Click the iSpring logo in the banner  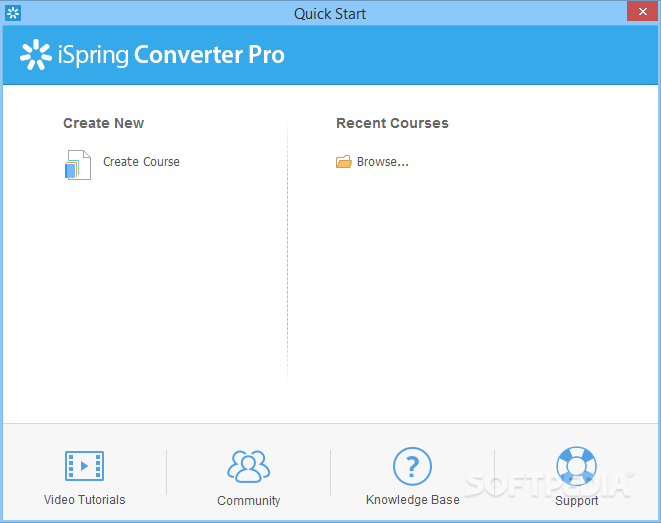36,54
